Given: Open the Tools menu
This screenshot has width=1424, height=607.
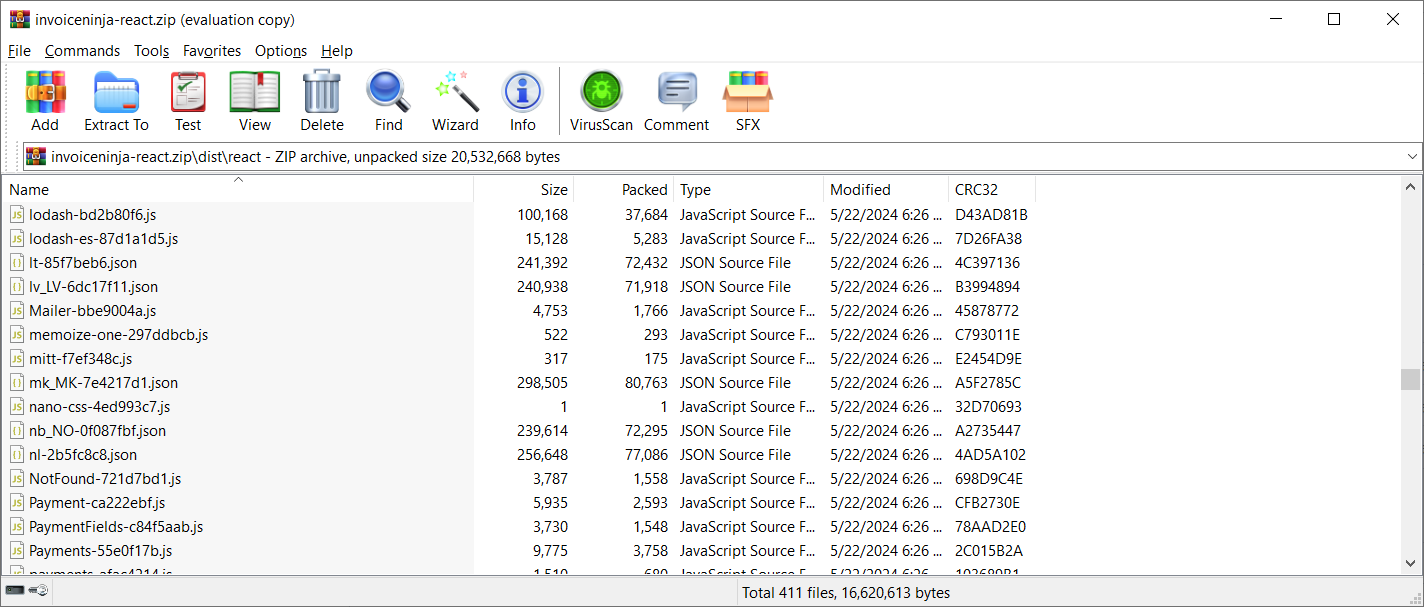Looking at the screenshot, I should pos(152,51).
